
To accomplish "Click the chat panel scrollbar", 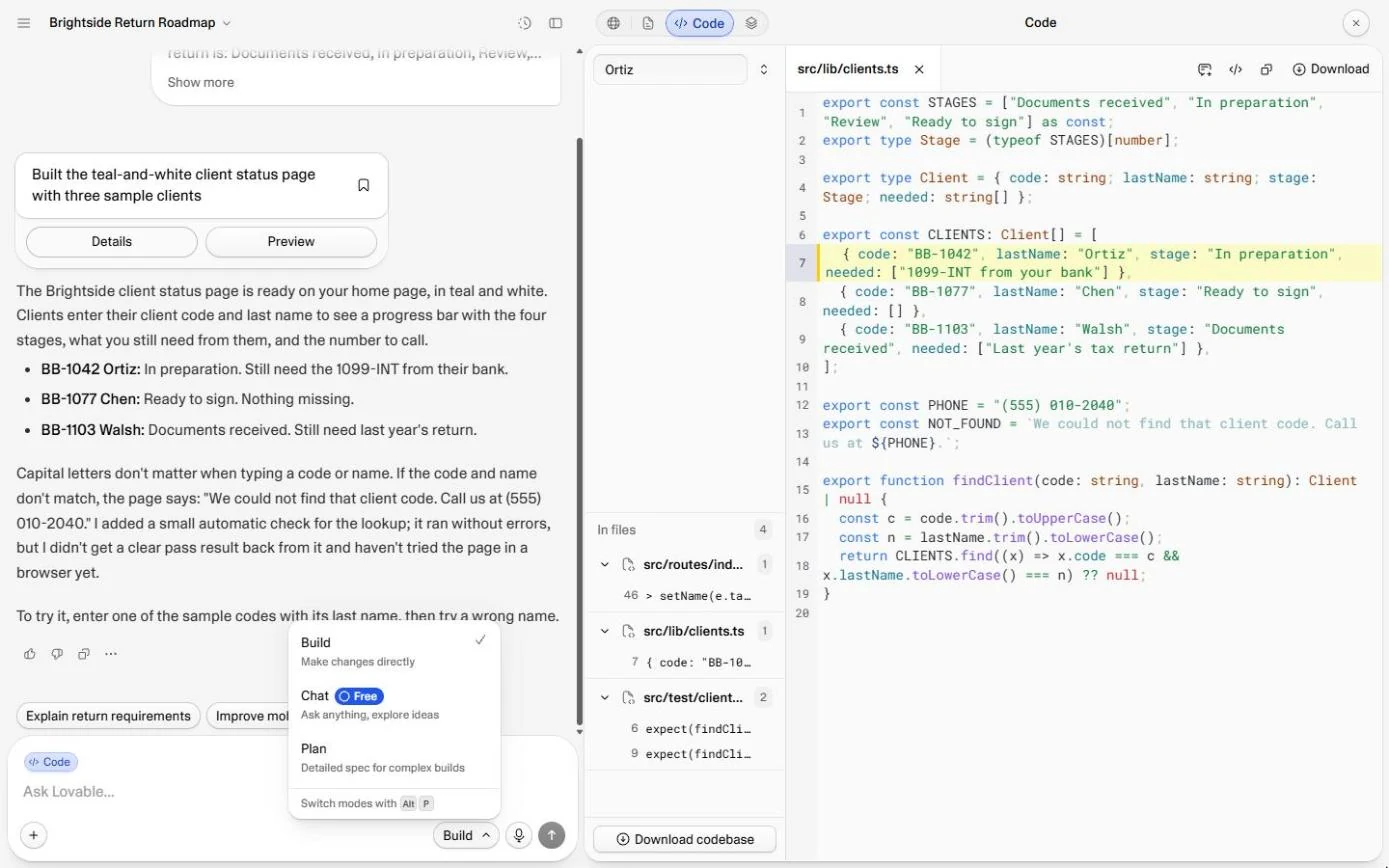I will (x=580, y=430).
